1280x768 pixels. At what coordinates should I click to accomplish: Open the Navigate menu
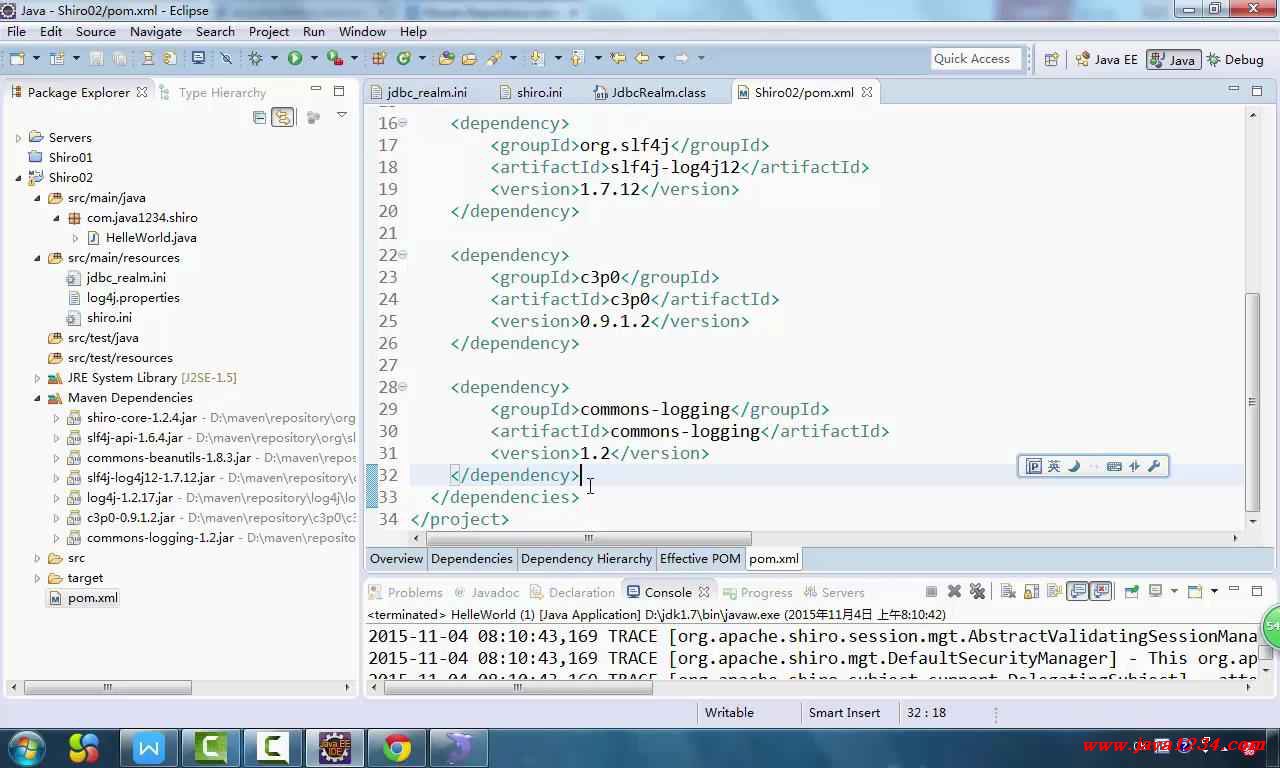(x=156, y=31)
